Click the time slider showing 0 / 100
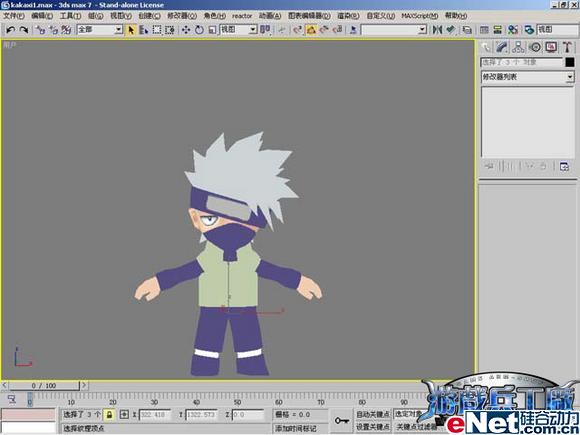This screenshot has height=435, width=580. (44, 386)
